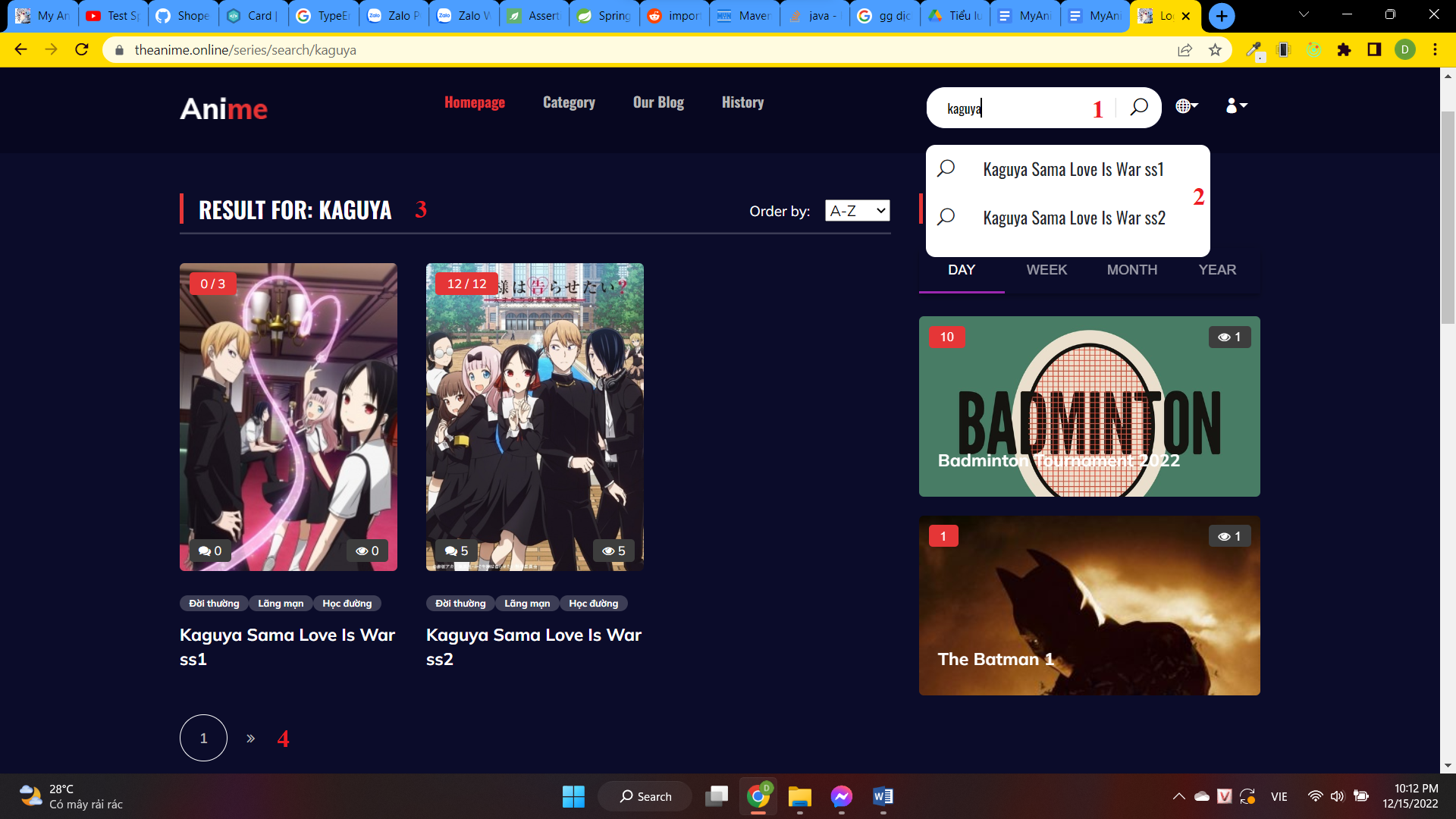The width and height of the screenshot is (1456, 819).
Task: Click Học đường tag under ss2
Action: 594,604
